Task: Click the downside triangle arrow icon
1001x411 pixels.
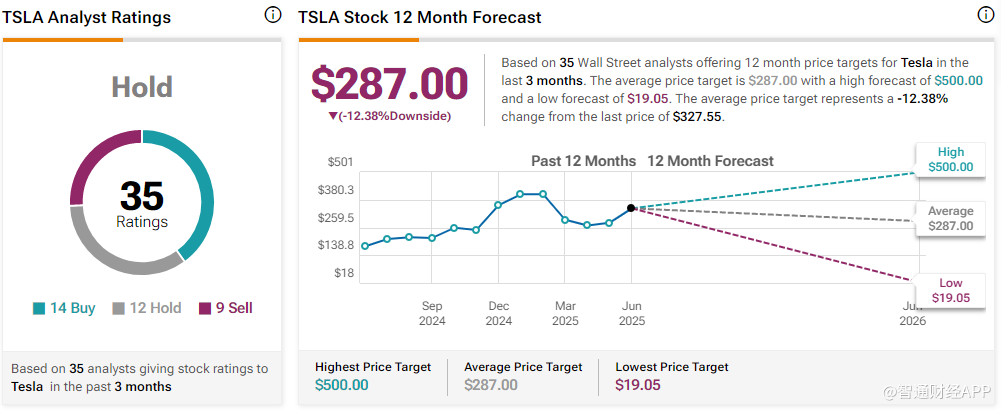Action: 332,116
